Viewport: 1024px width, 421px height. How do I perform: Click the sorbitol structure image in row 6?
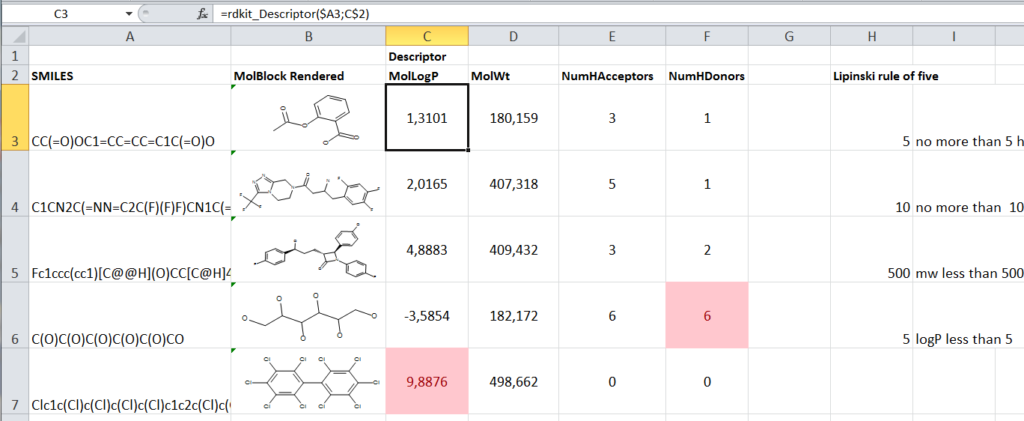[x=308, y=315]
